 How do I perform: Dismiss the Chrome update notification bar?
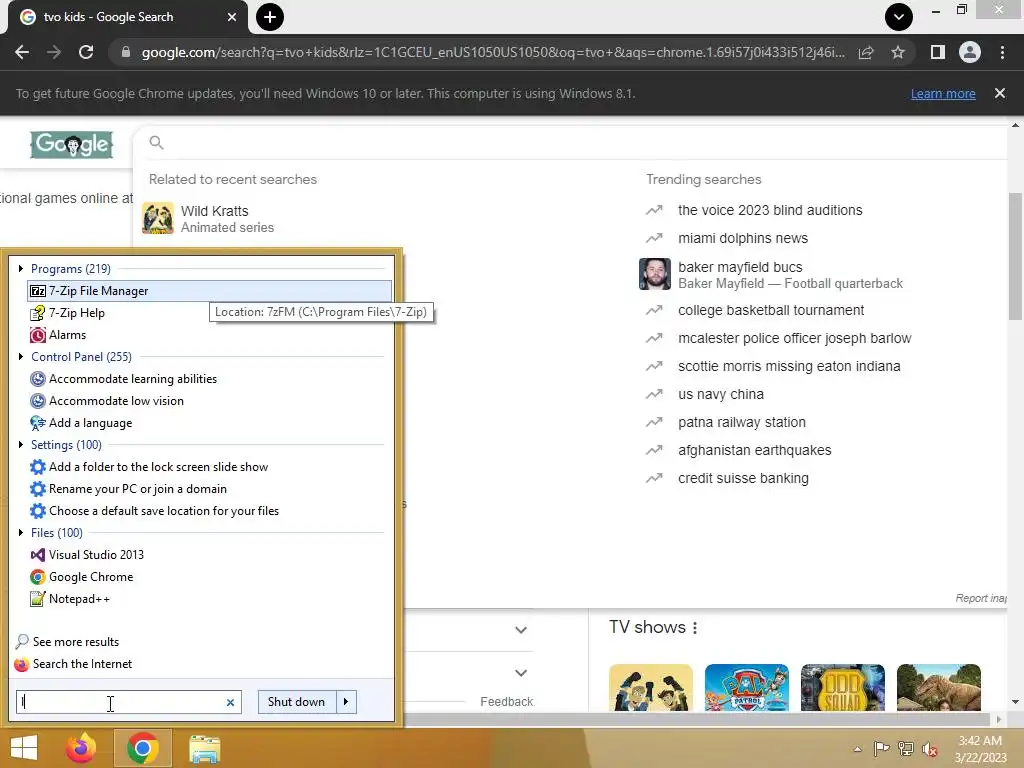(999, 93)
